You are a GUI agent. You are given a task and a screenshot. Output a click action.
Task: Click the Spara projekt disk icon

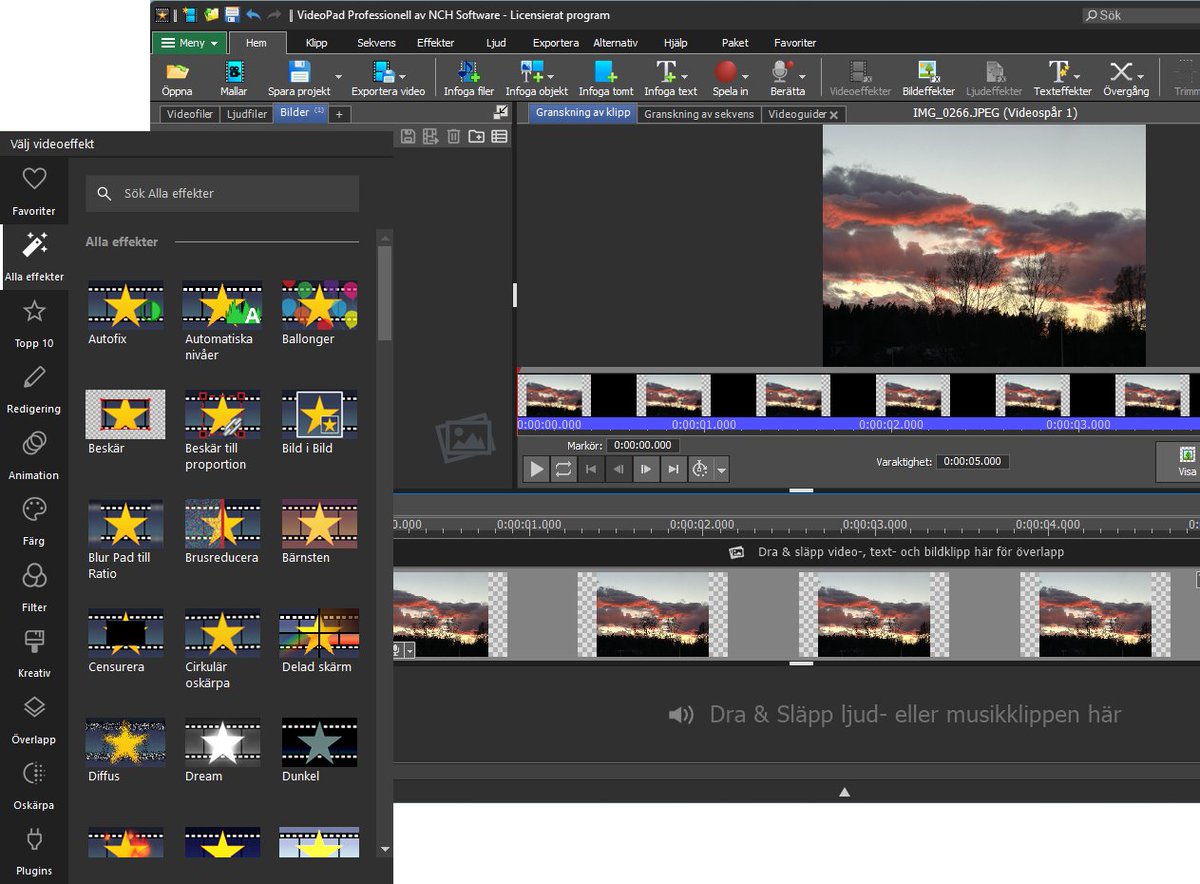(x=299, y=72)
